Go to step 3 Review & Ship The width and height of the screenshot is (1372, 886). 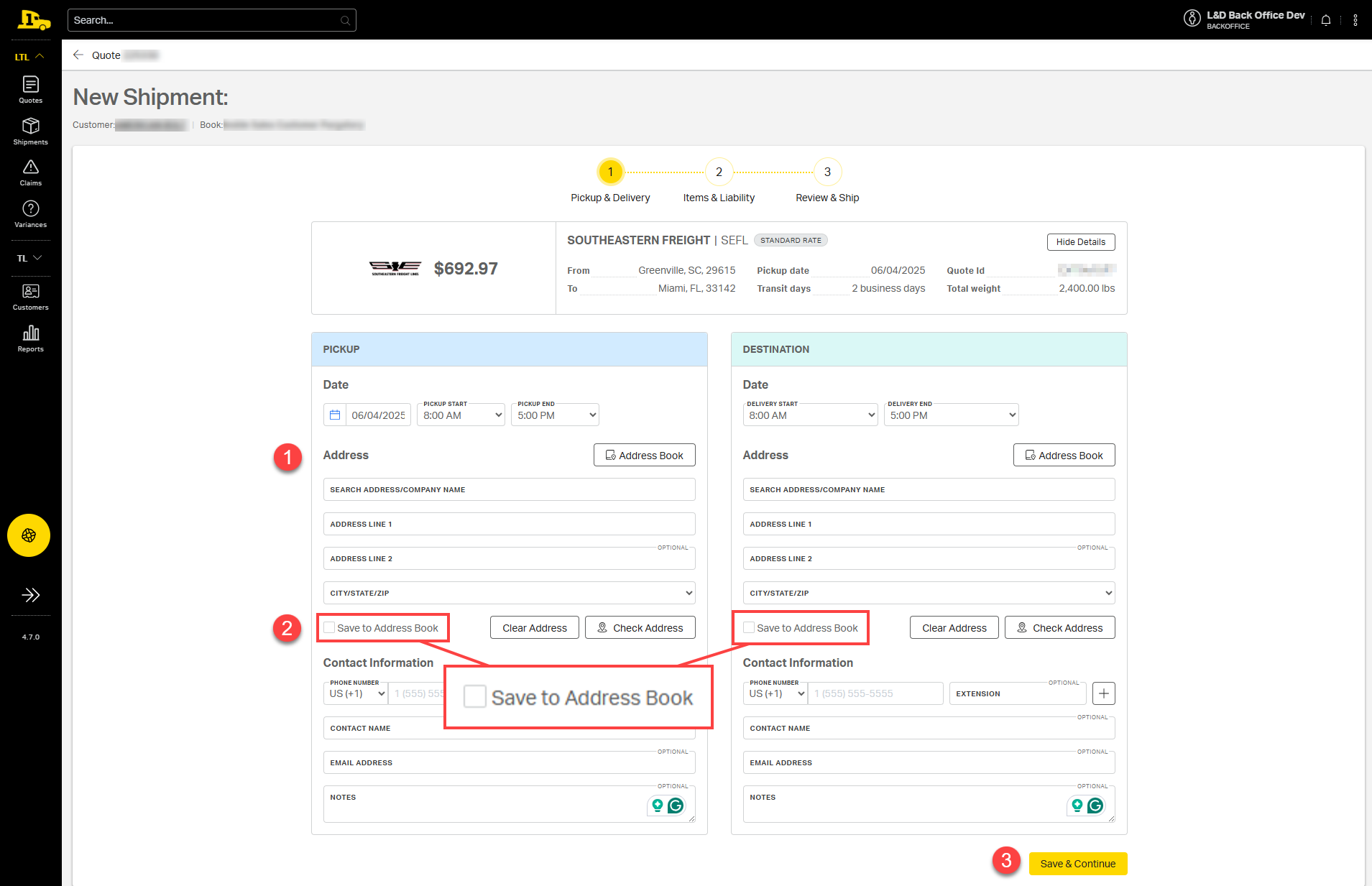click(827, 172)
